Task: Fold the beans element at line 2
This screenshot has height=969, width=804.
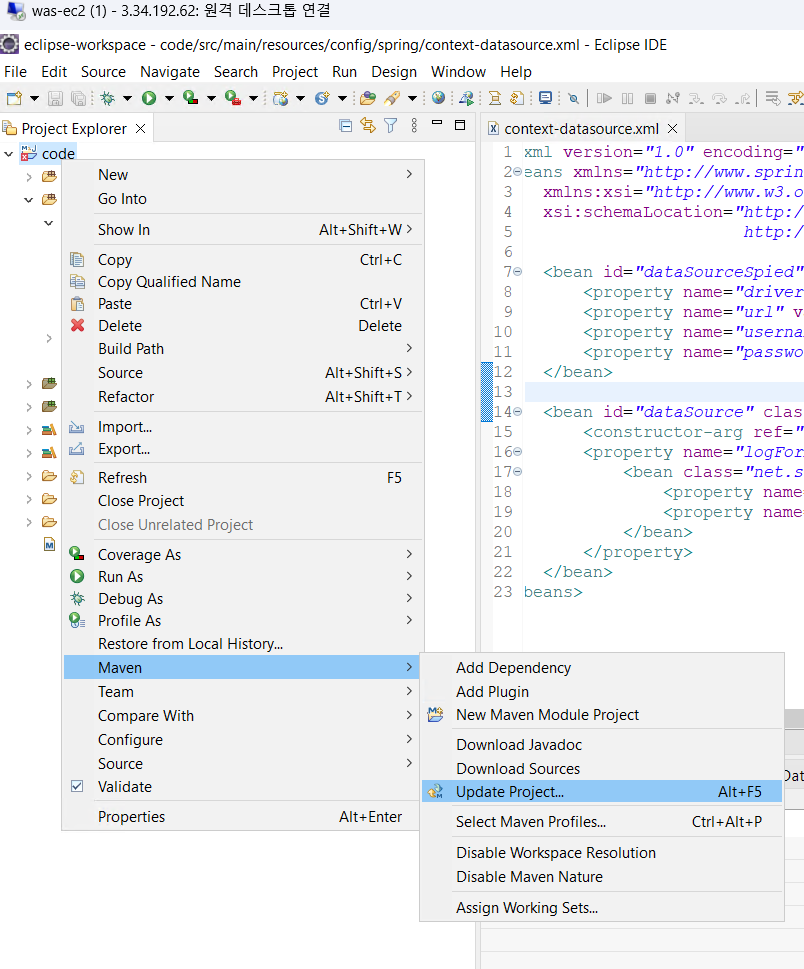Action: (518, 172)
